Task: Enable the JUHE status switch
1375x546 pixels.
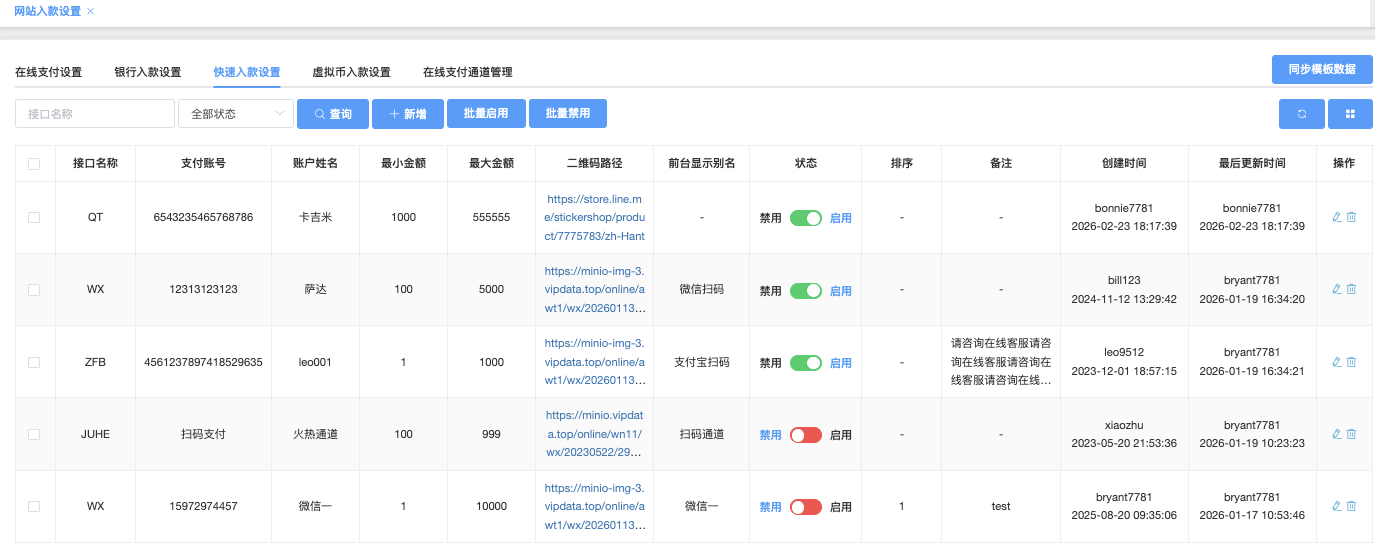Action: click(805, 435)
